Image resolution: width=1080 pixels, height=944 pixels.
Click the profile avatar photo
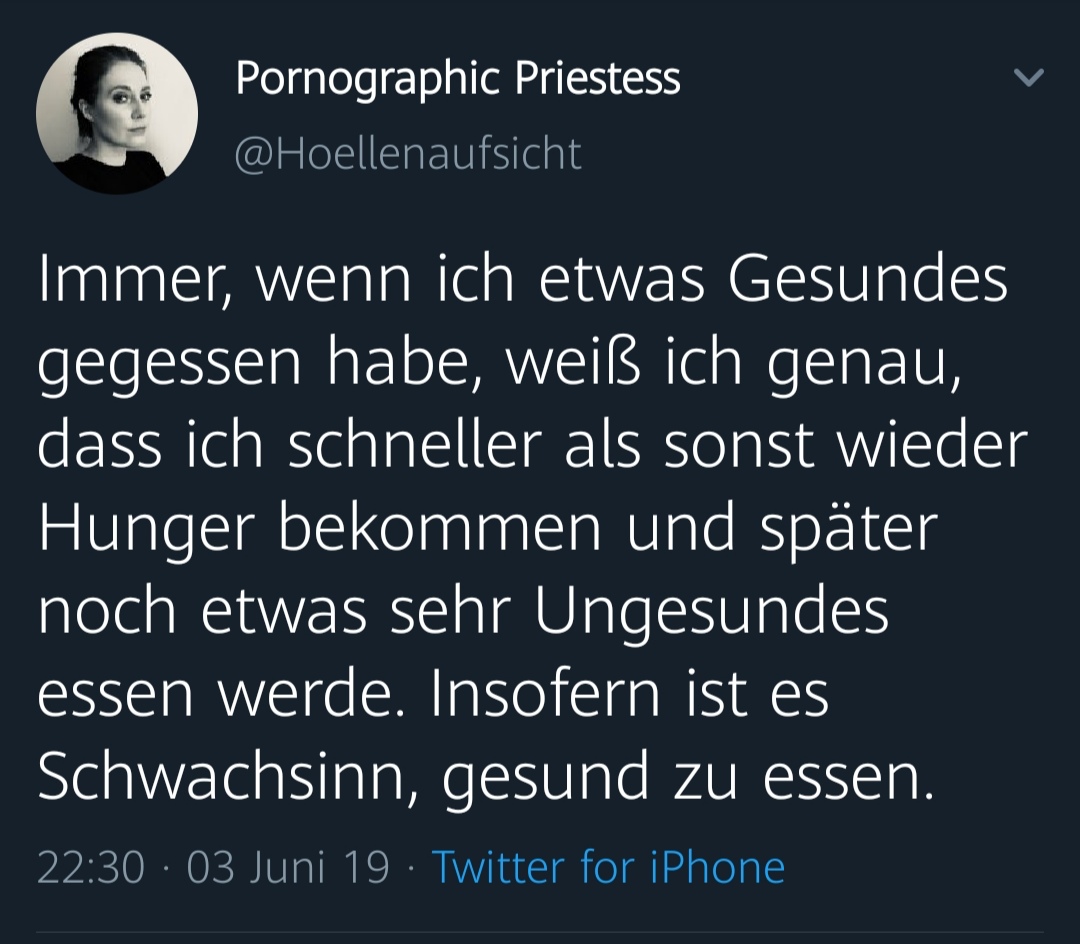[x=117, y=113]
